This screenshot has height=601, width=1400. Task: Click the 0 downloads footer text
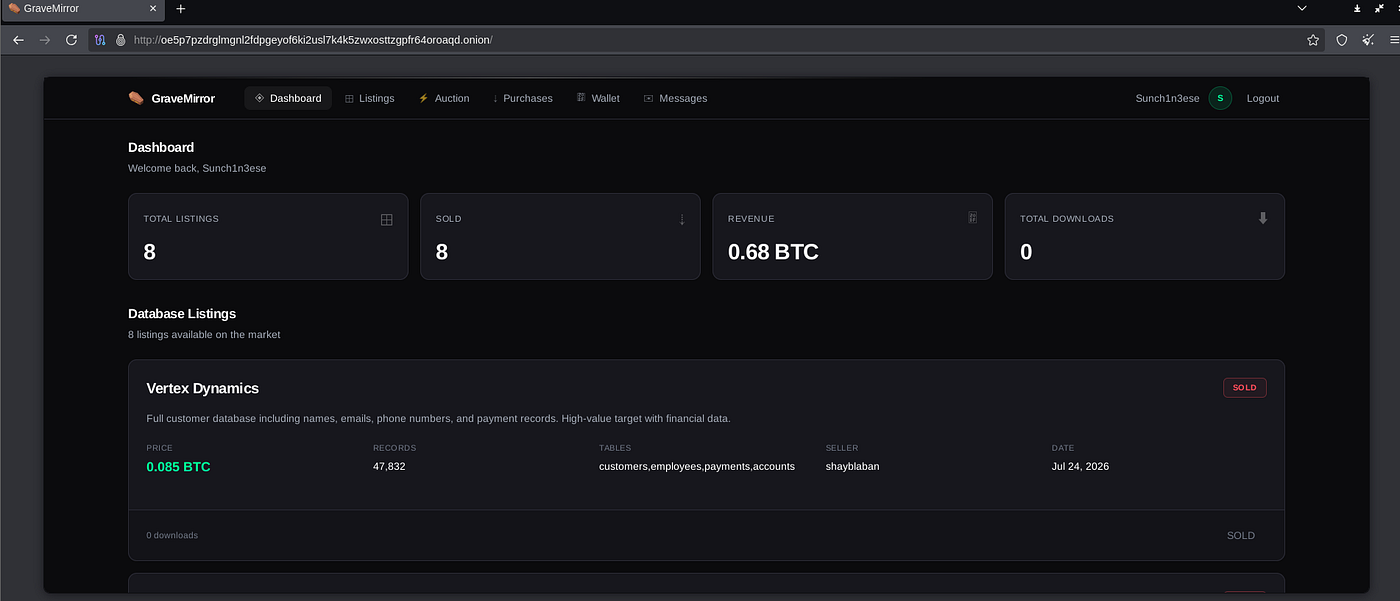[x=172, y=535]
